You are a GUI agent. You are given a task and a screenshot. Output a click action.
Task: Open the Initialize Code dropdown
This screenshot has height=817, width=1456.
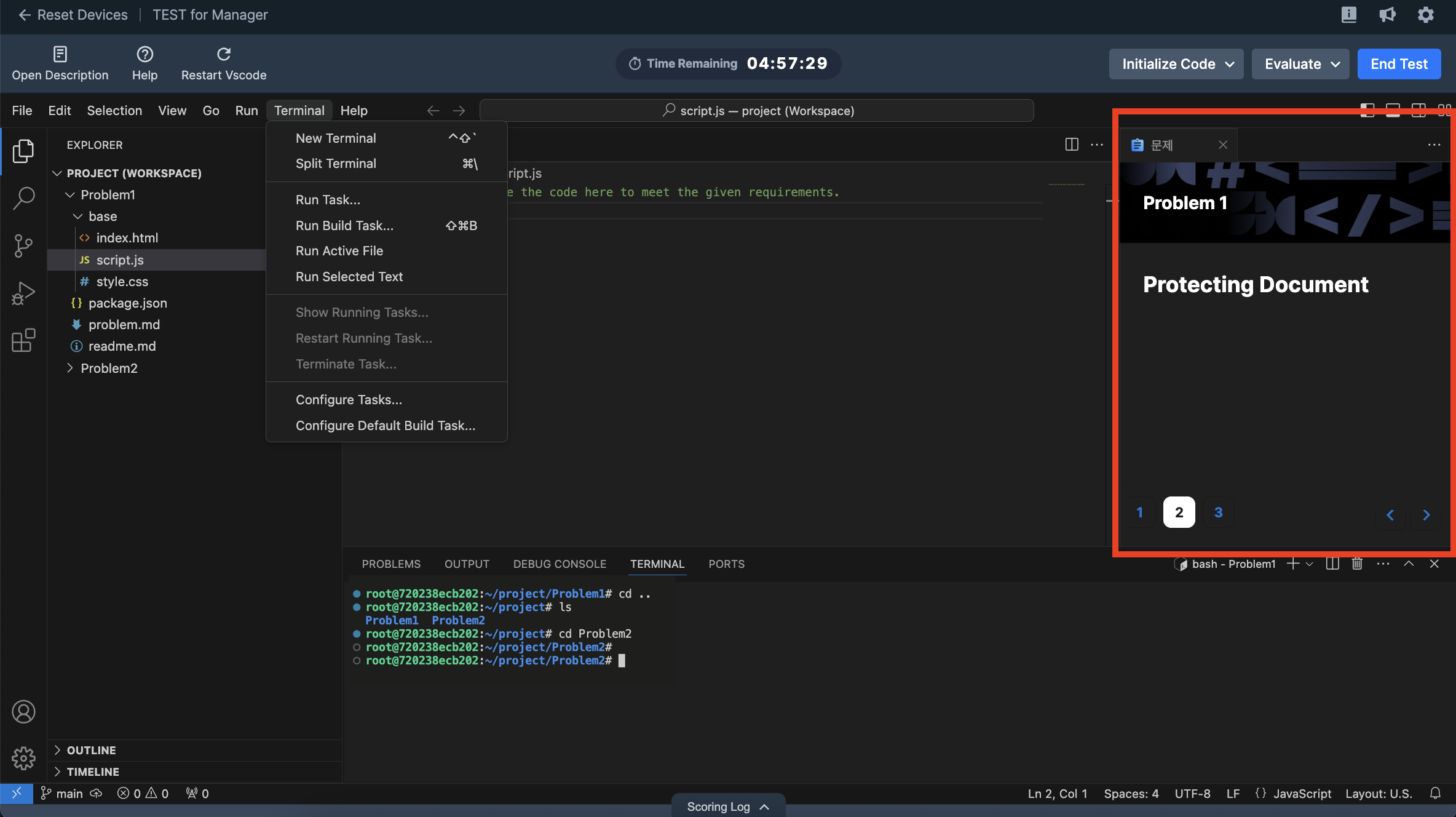[1176, 64]
